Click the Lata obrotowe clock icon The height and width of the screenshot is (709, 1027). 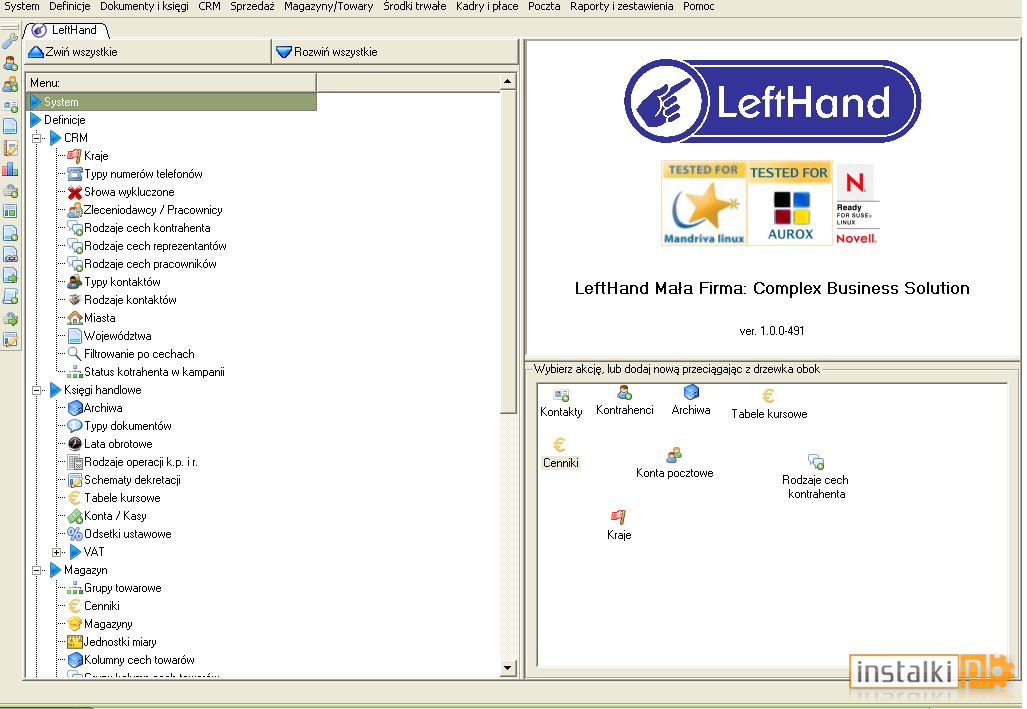(75, 444)
